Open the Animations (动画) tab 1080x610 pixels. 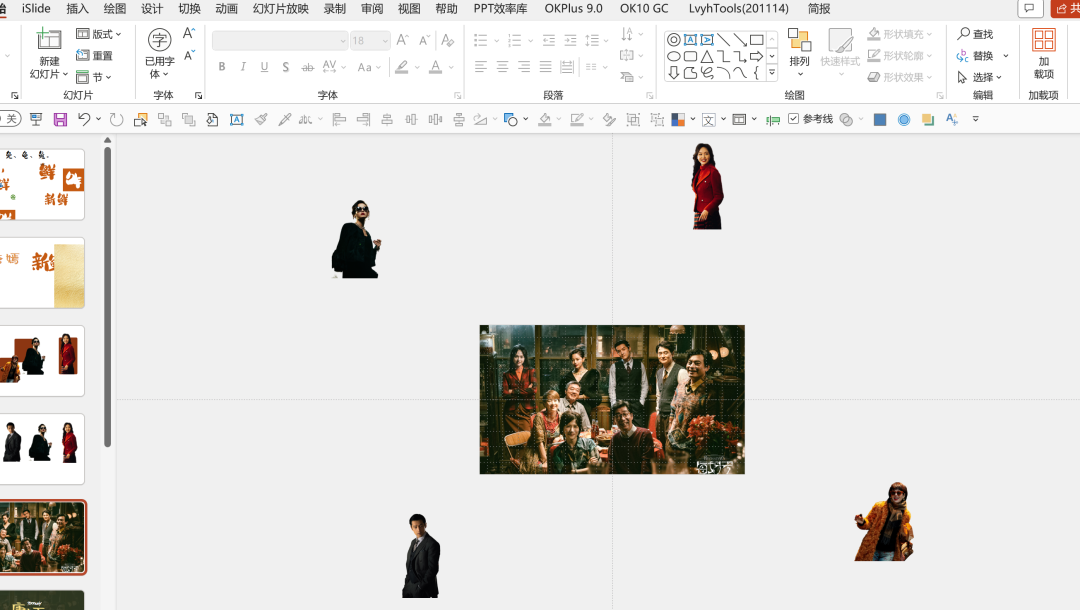(226, 9)
